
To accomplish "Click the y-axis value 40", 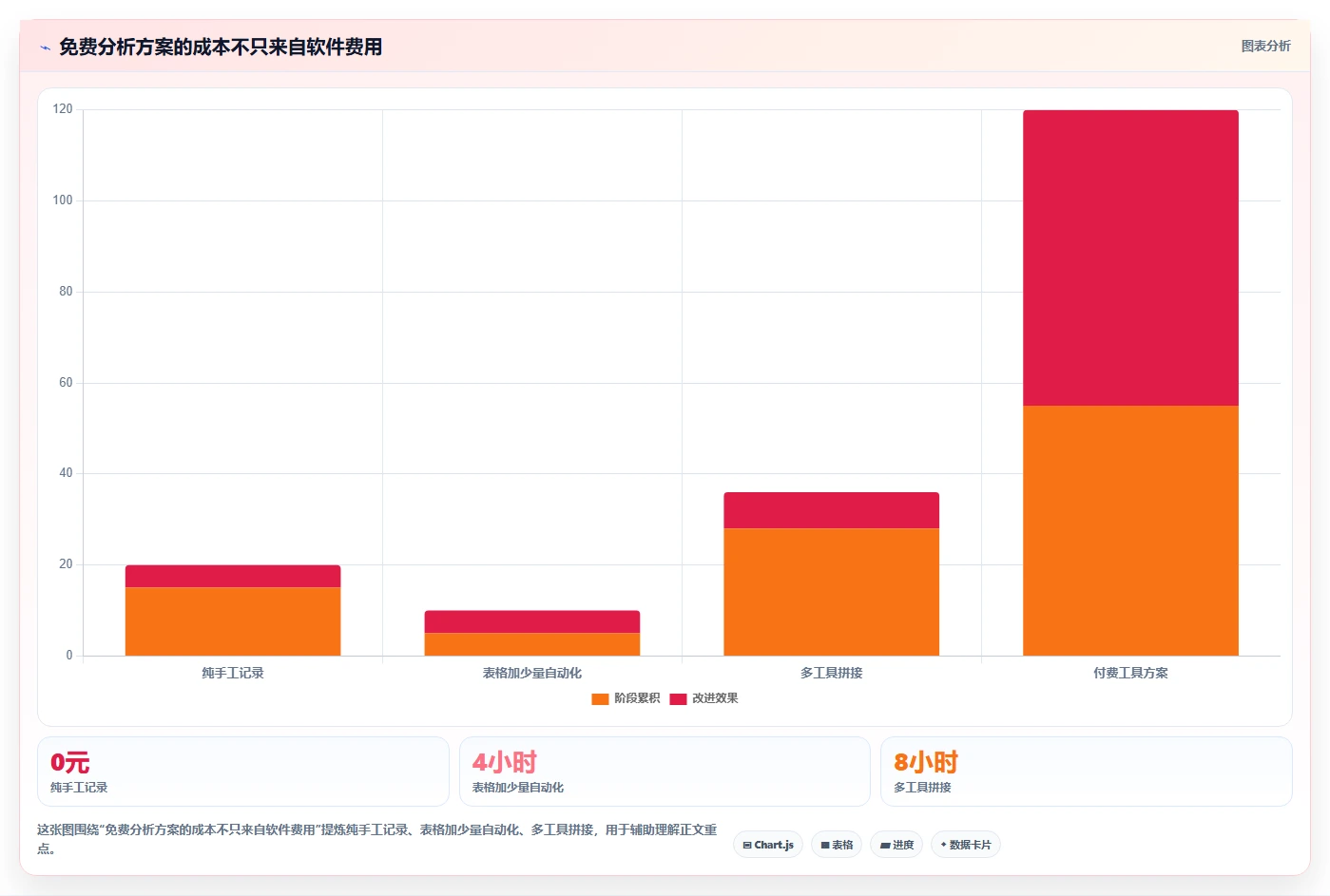I will 66,473.
